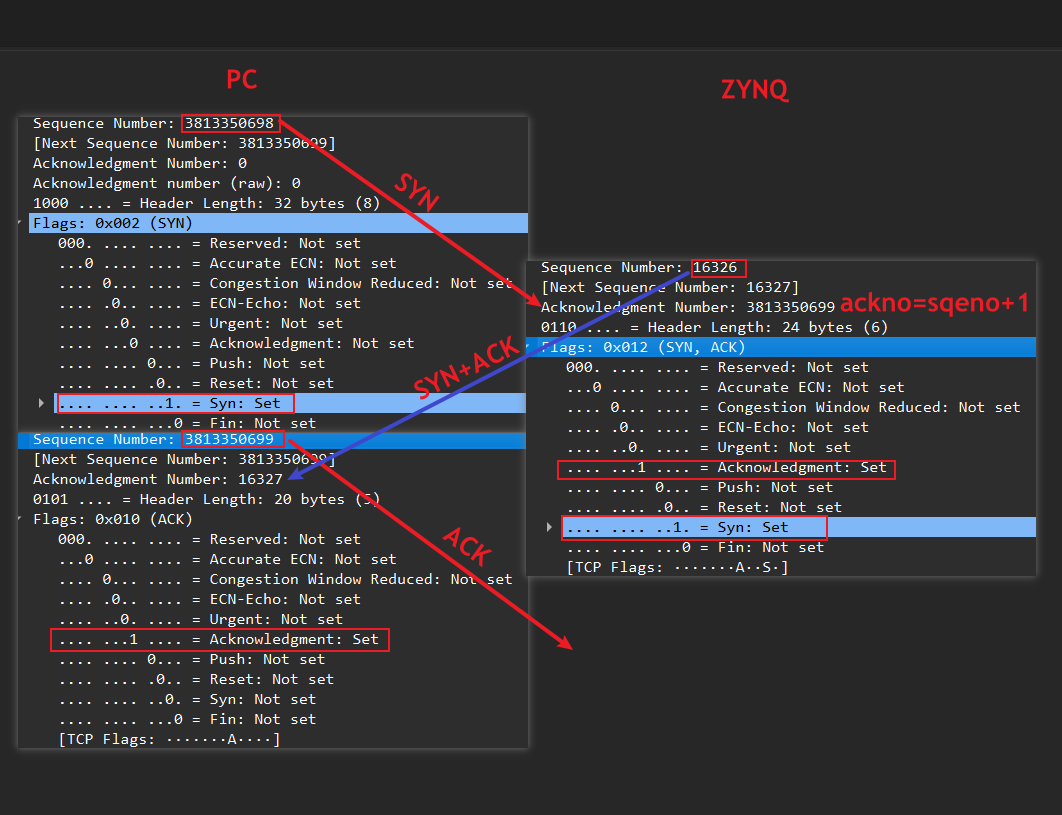The image size is (1062, 815).
Task: Click the red SYN+ACK arrow label
Action: tap(466, 369)
